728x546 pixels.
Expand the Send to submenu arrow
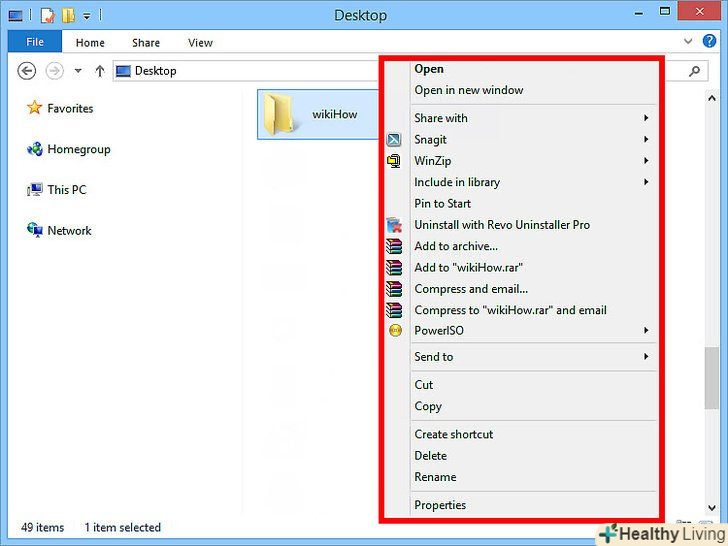(x=646, y=357)
